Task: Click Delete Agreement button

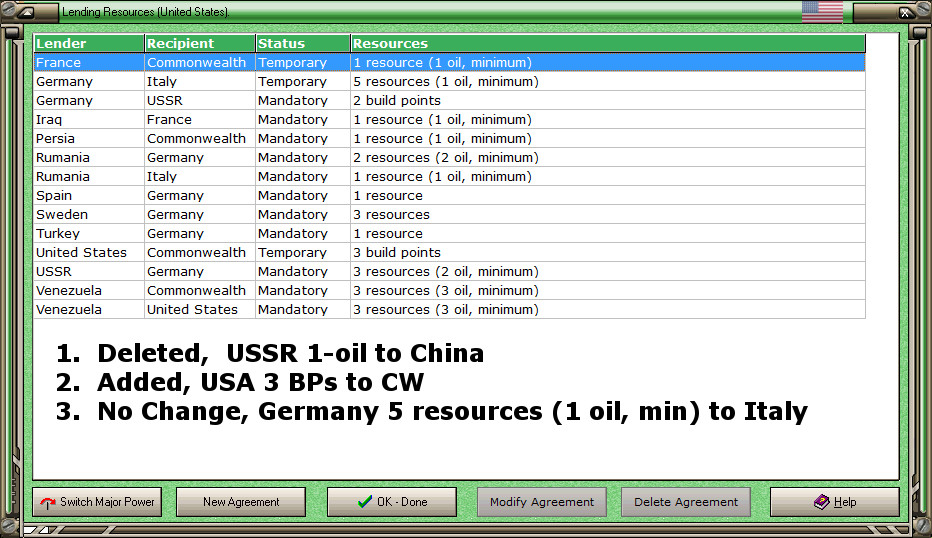Action: pyautogui.click(x=686, y=502)
